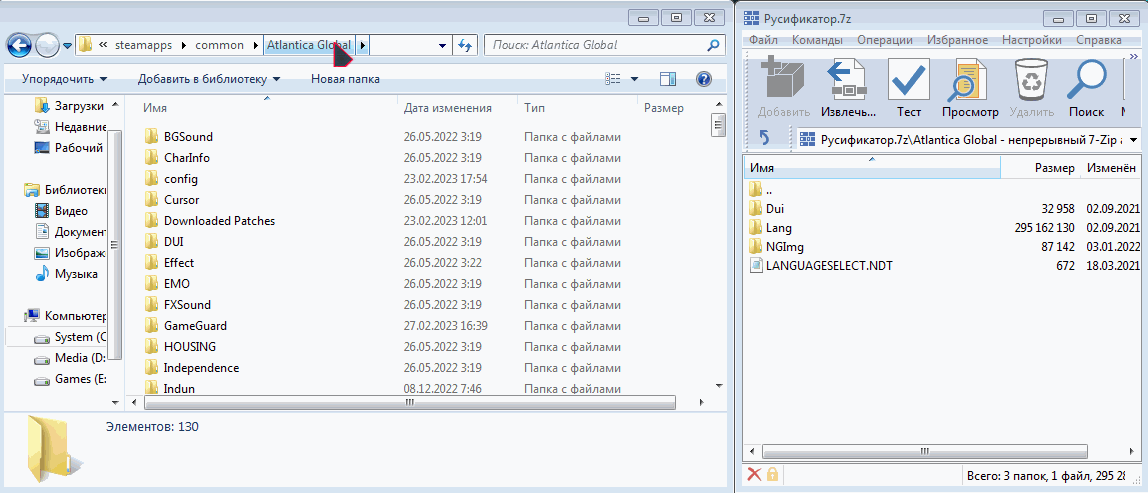
Task: Select the config folder
Action: [x=181, y=179]
